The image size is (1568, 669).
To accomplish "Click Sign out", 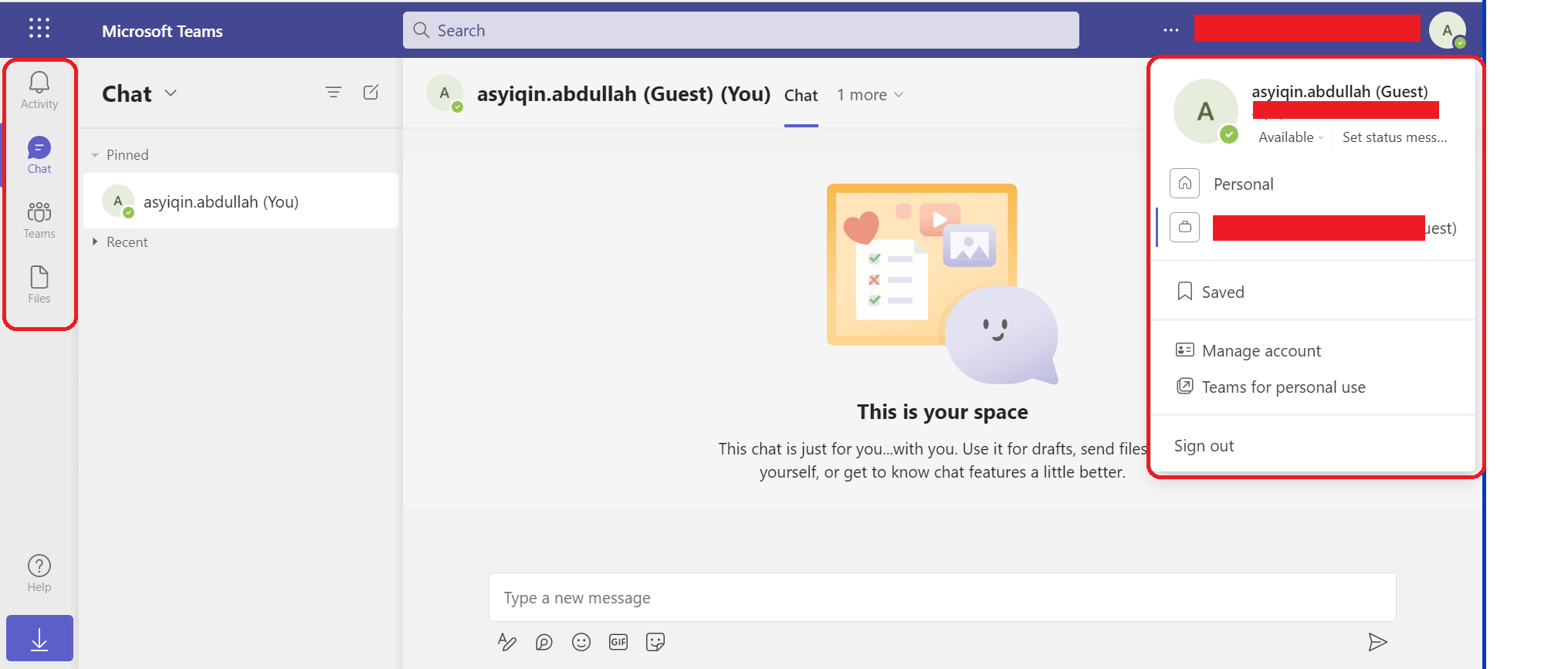I will [1204, 446].
